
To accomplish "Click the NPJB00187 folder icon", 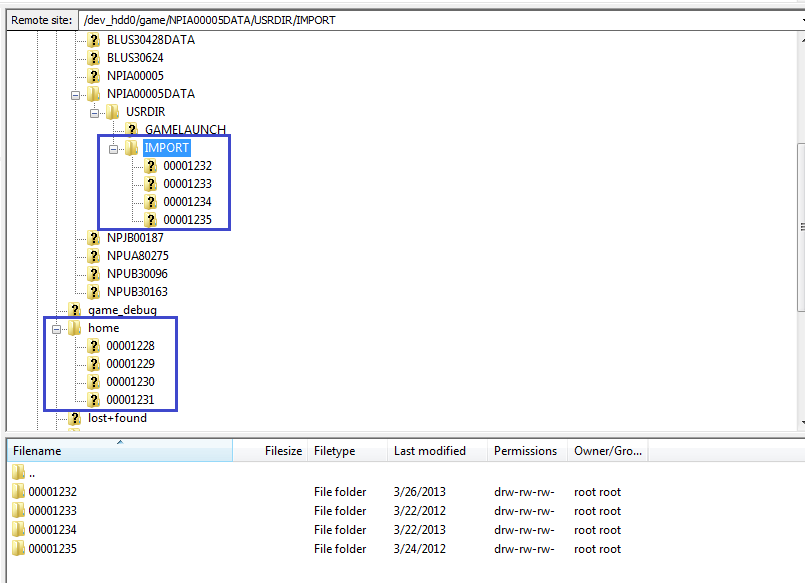I will [x=93, y=238].
